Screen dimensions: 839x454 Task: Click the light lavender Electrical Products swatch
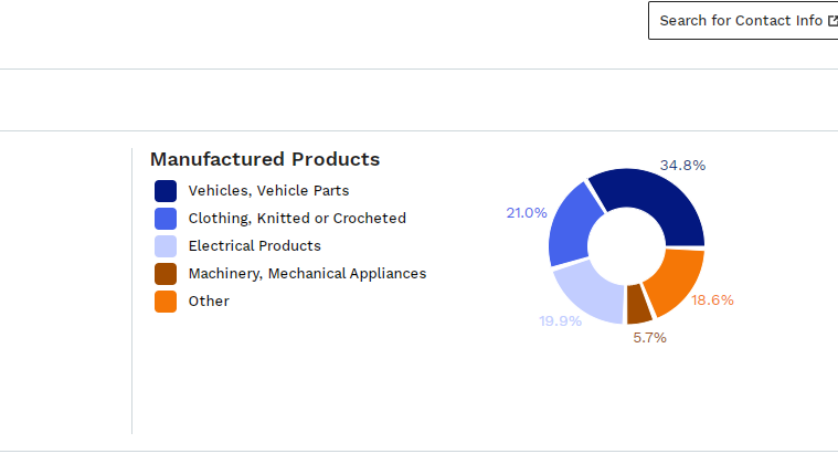pos(165,246)
